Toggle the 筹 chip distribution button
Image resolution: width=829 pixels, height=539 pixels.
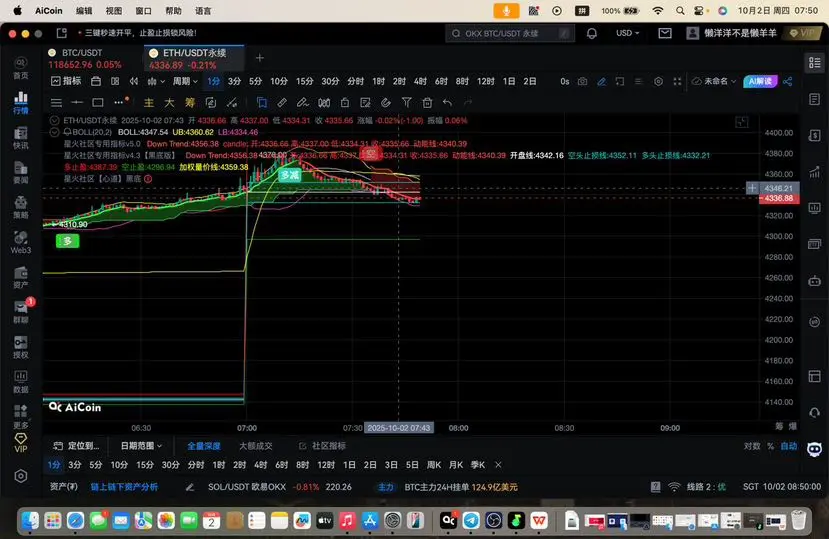pos(190,103)
